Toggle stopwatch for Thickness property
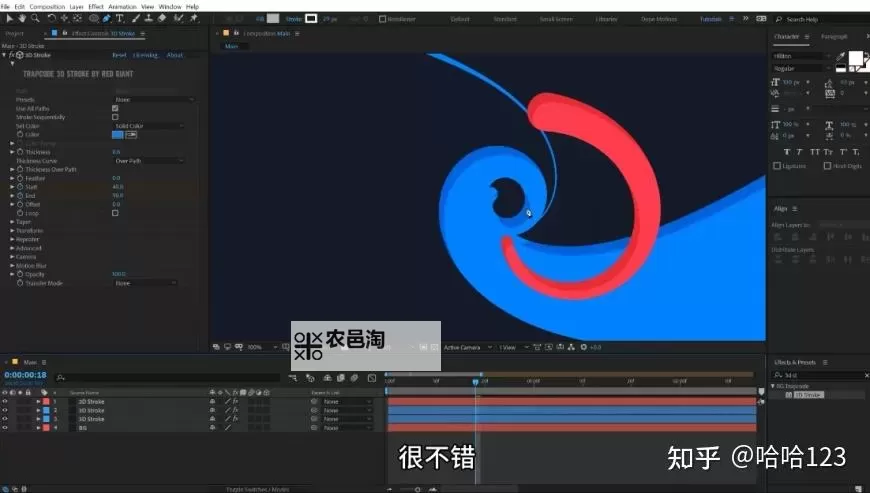 coord(20,152)
